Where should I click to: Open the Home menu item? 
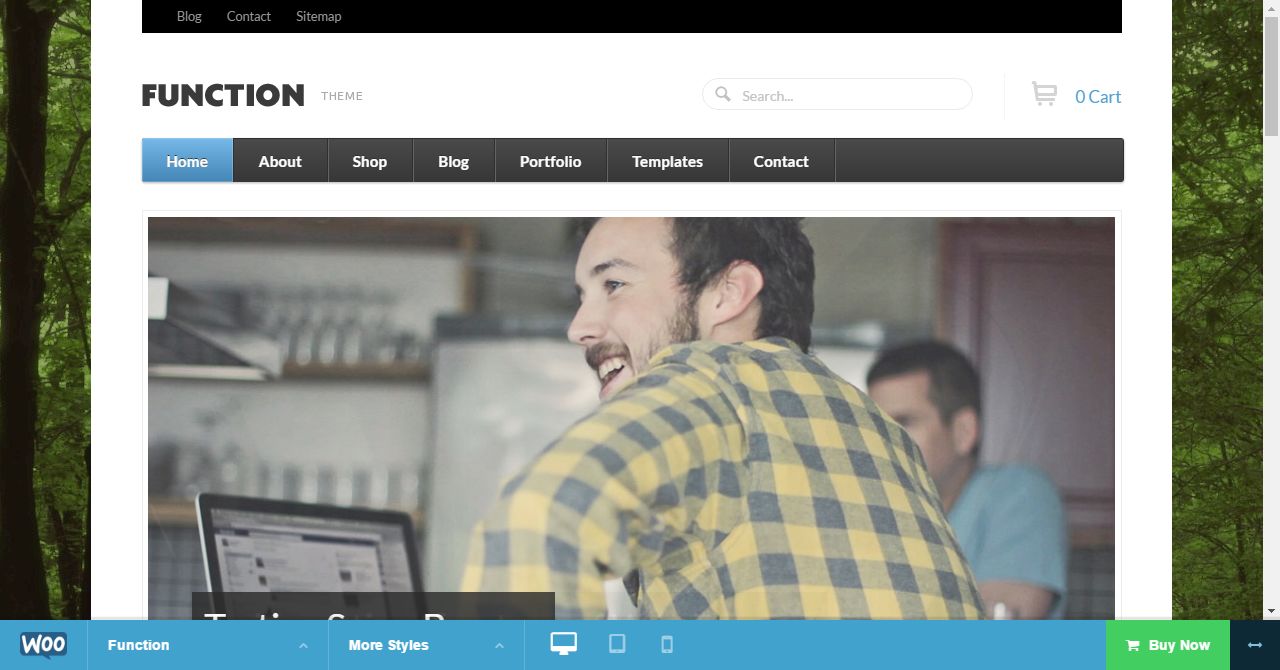coord(187,161)
